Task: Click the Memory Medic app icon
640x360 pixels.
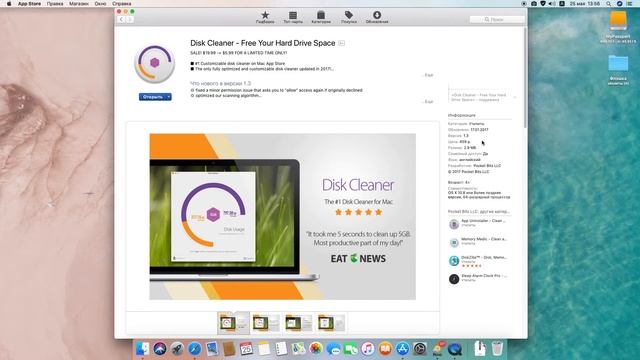Action: (x=454, y=242)
